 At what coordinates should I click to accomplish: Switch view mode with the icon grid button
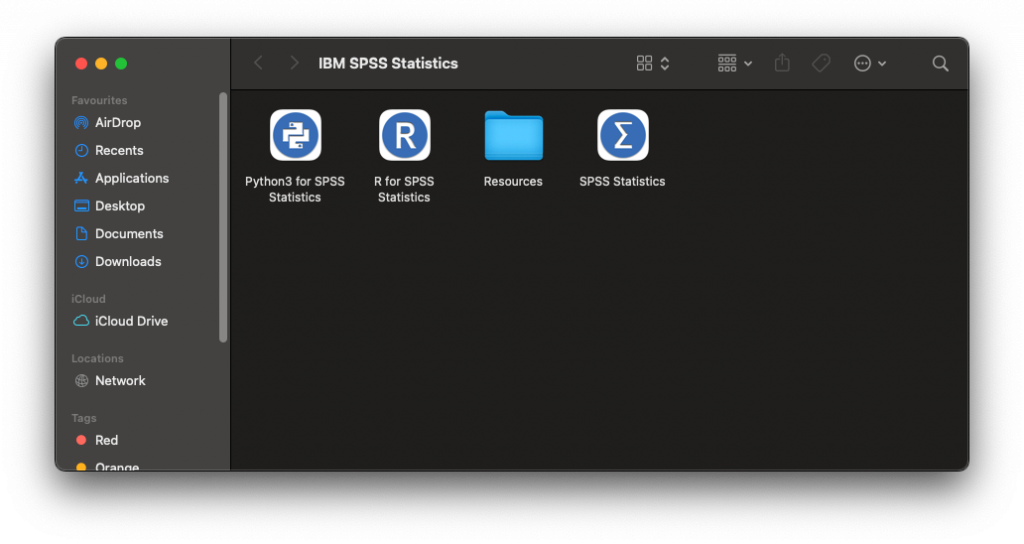pyautogui.click(x=652, y=63)
